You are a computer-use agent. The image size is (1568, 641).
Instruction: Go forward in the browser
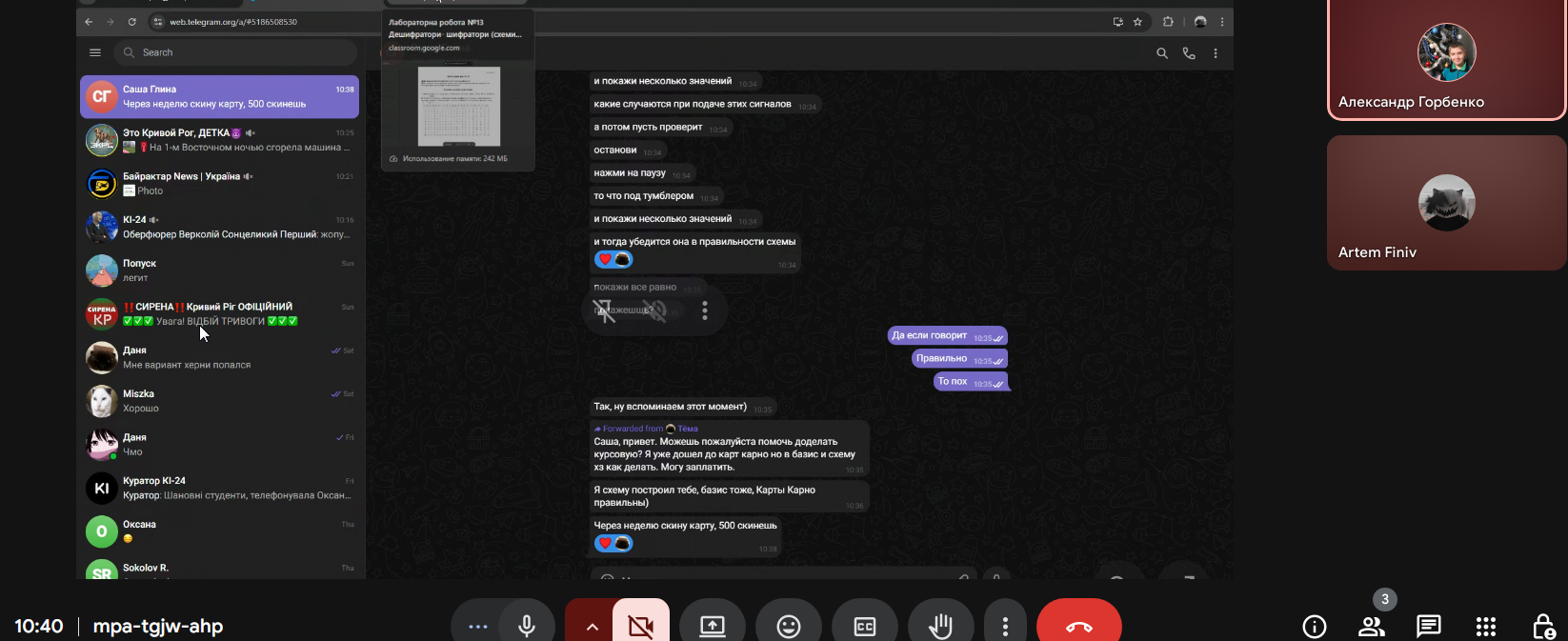click(x=111, y=22)
